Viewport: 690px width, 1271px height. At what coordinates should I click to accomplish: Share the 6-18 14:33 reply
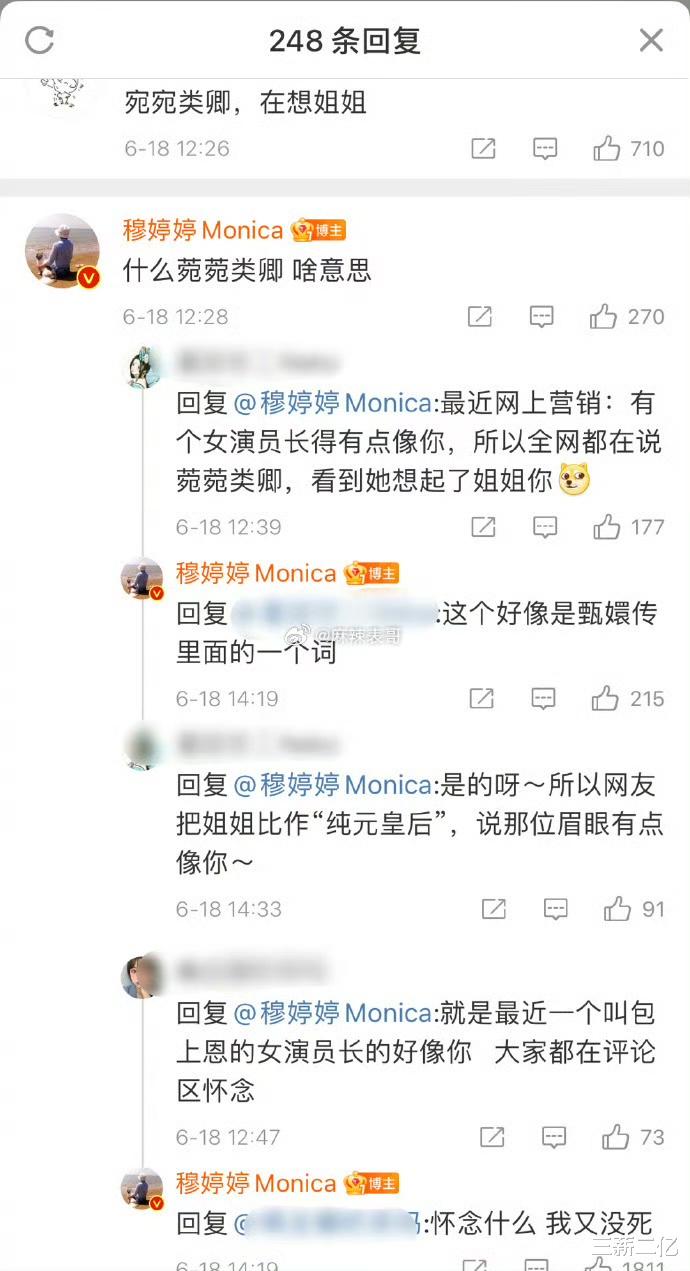point(494,909)
